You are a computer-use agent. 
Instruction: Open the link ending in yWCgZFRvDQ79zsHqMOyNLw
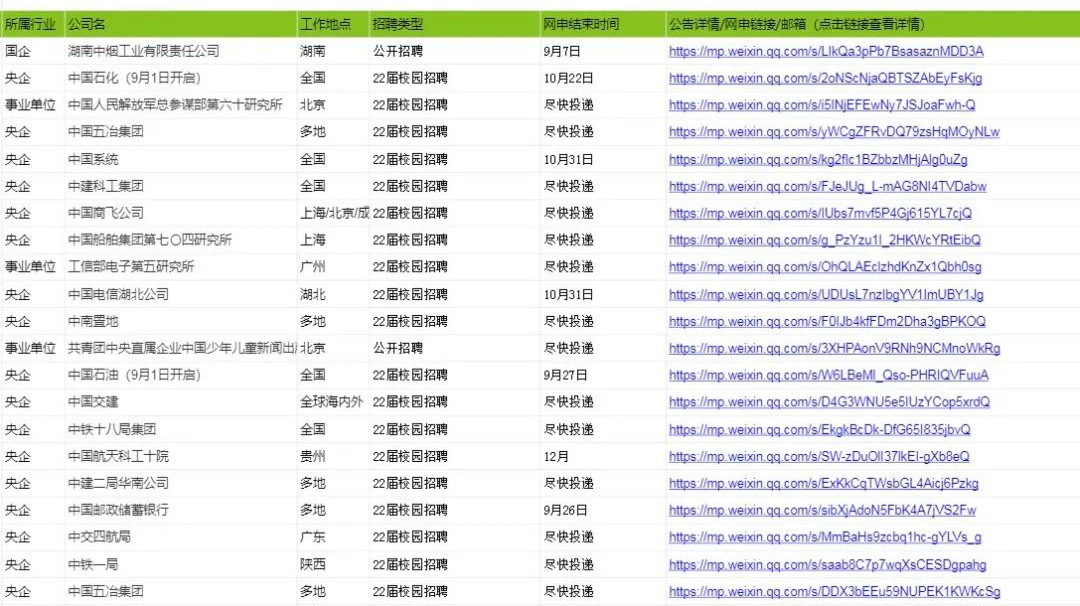point(834,132)
